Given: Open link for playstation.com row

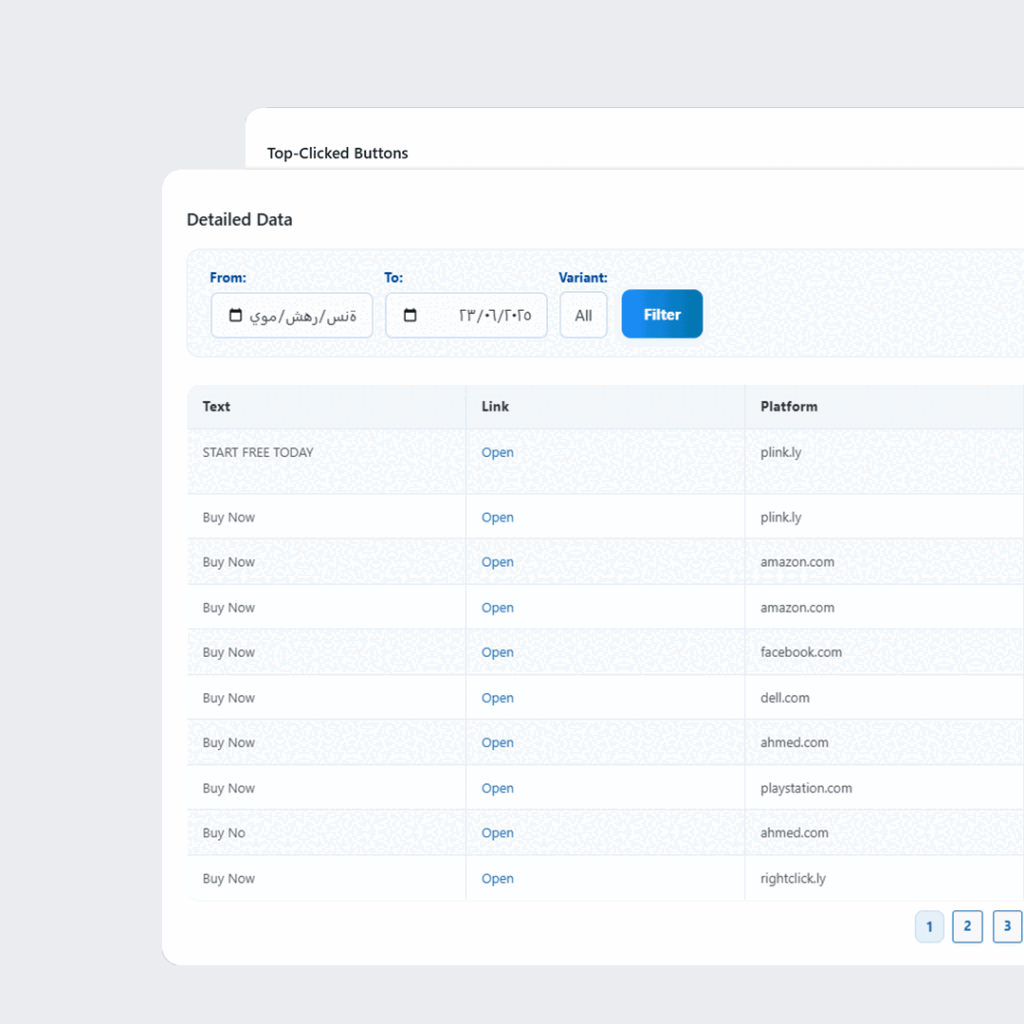Looking at the screenshot, I should [x=497, y=788].
